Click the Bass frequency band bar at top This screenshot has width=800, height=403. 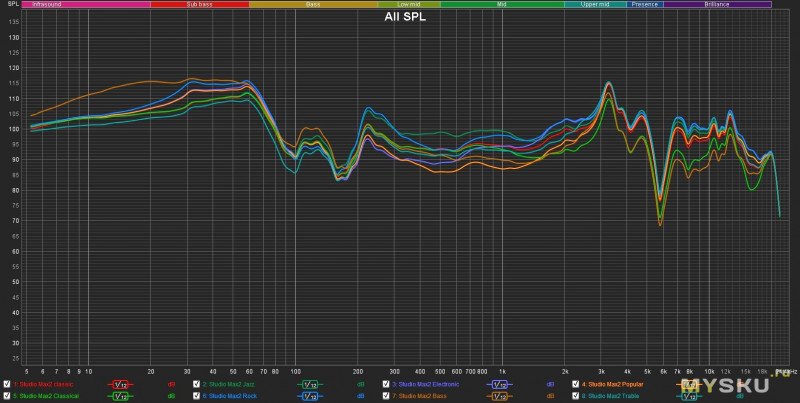point(313,4)
